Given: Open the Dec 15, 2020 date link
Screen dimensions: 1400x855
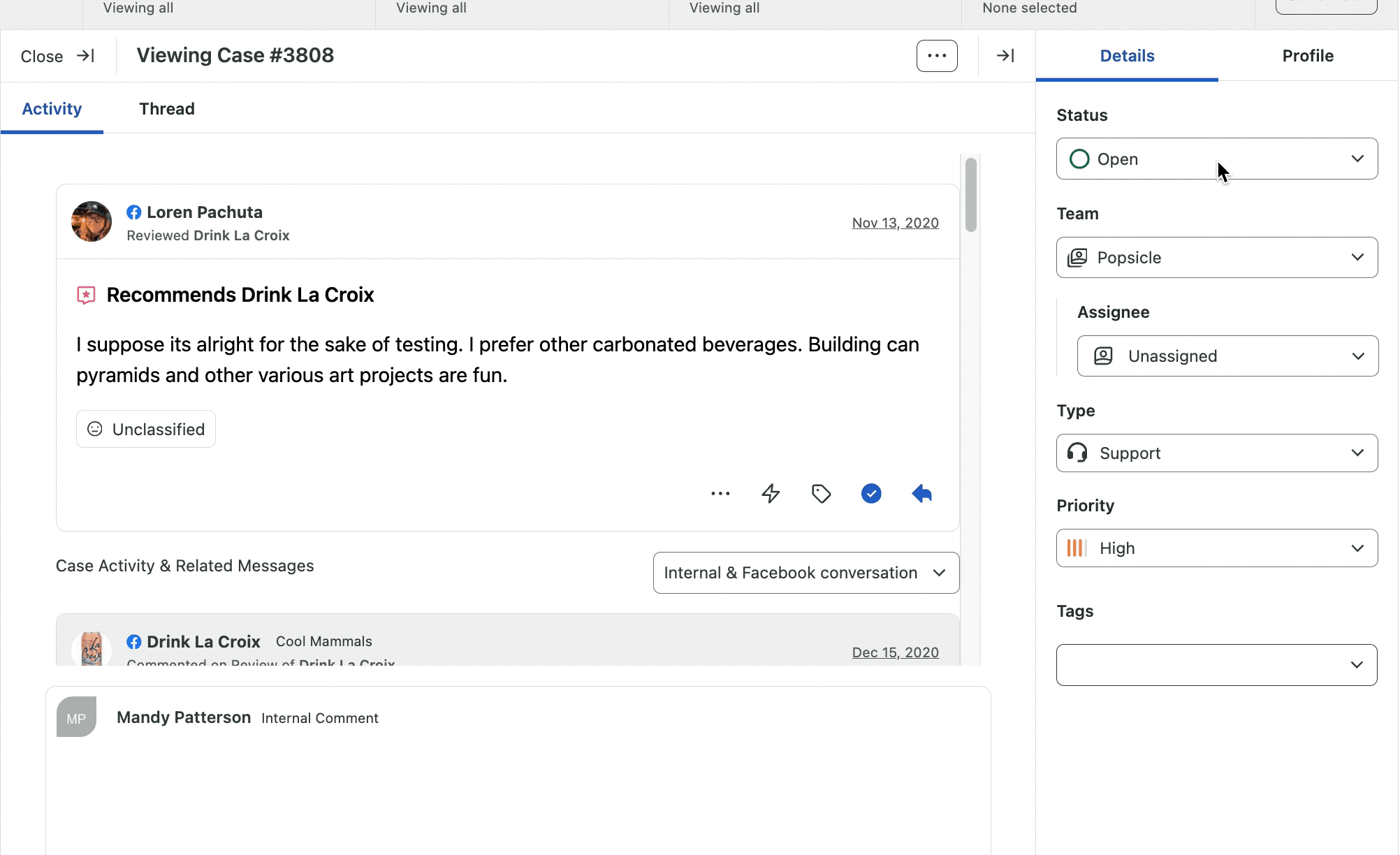Looking at the screenshot, I should point(895,652).
